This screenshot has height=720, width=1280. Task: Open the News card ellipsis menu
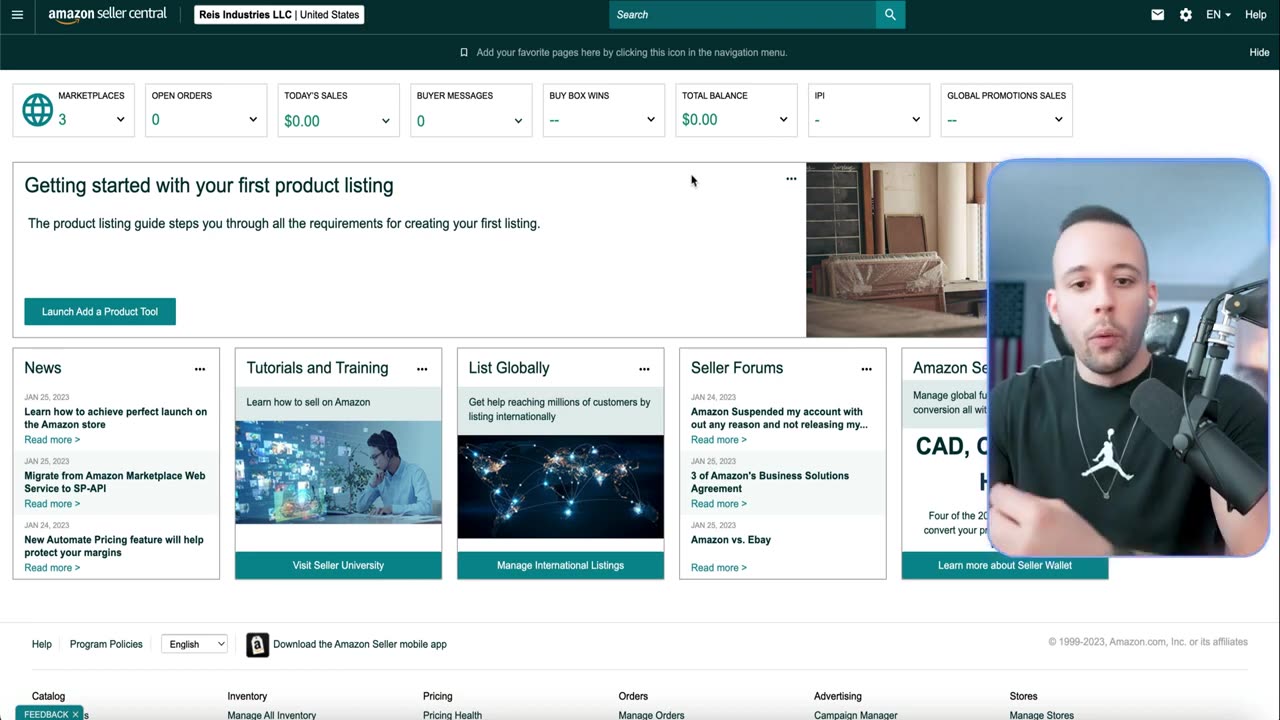(x=200, y=369)
